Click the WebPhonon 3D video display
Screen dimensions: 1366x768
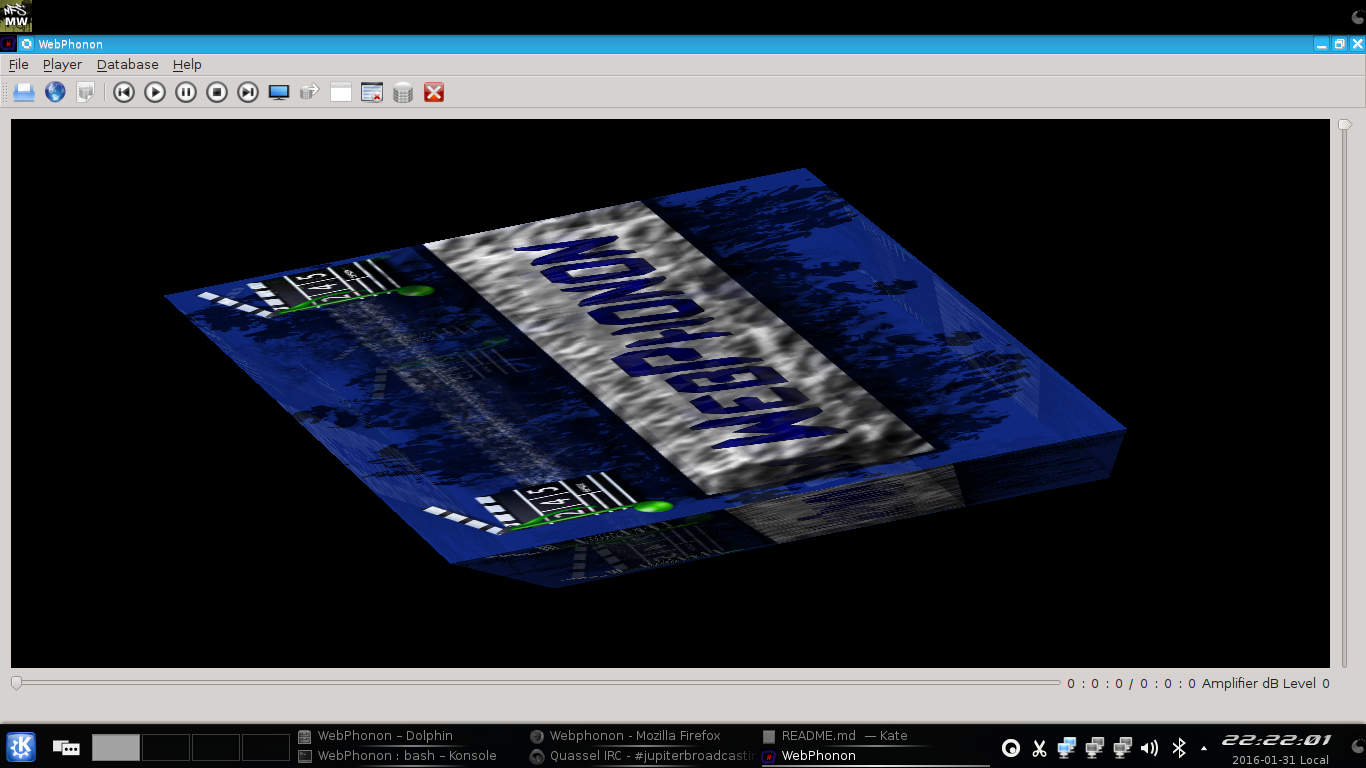tap(670, 393)
